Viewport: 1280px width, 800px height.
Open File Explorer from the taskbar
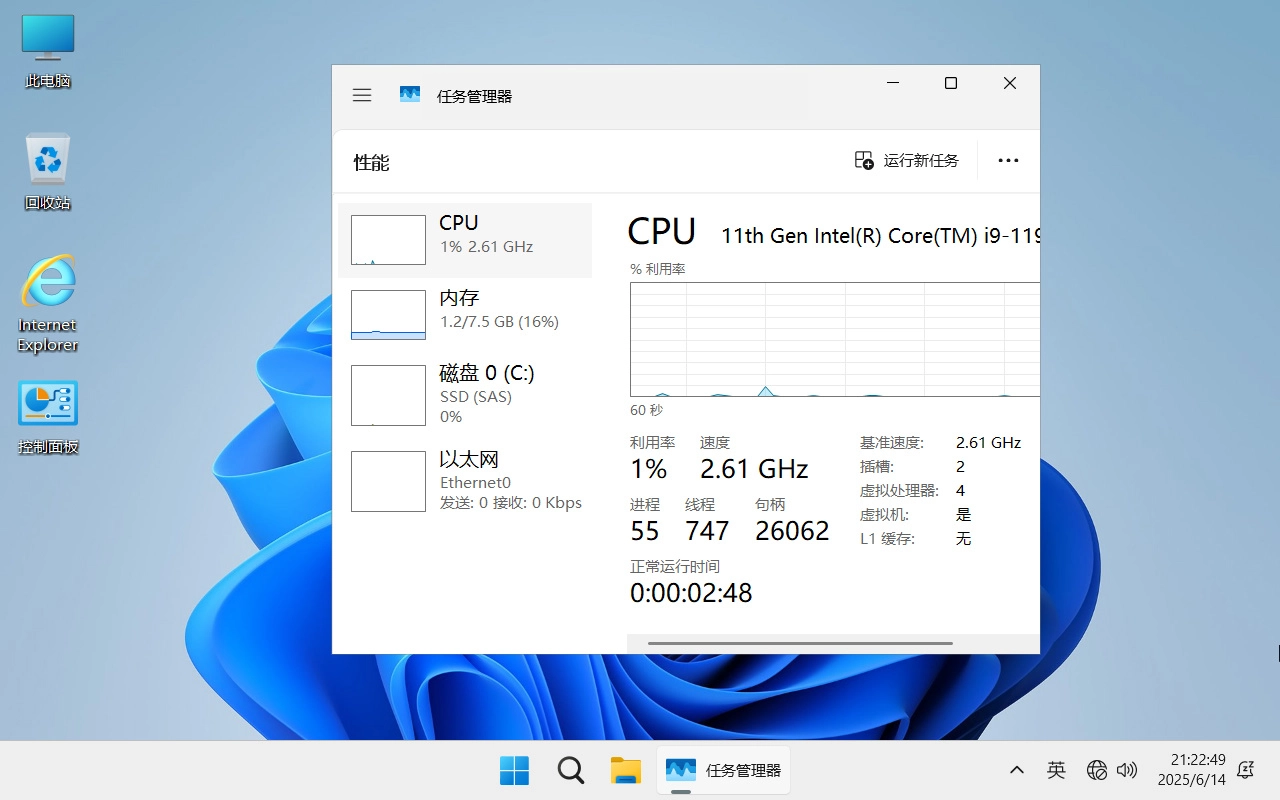click(626, 770)
